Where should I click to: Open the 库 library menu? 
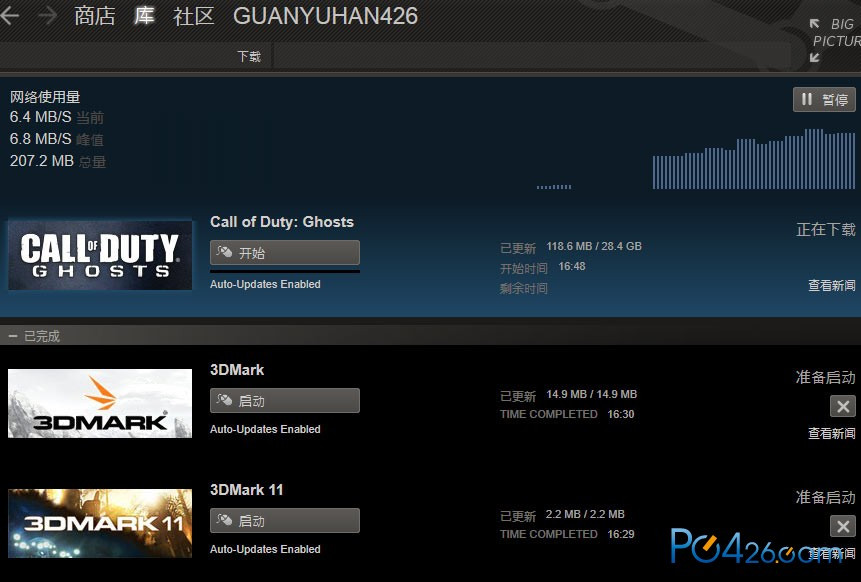coord(144,15)
